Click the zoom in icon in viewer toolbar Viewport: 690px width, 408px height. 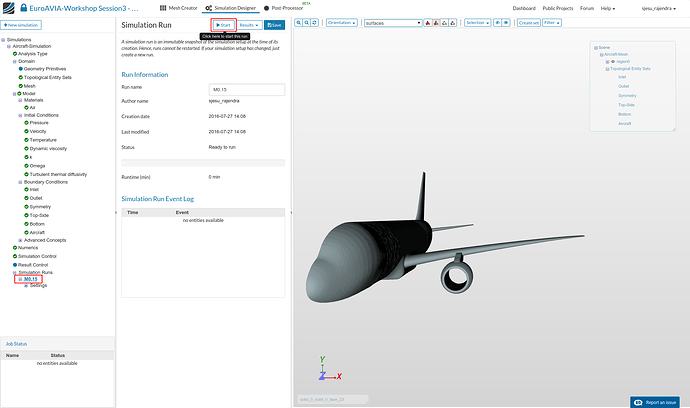(299, 22)
